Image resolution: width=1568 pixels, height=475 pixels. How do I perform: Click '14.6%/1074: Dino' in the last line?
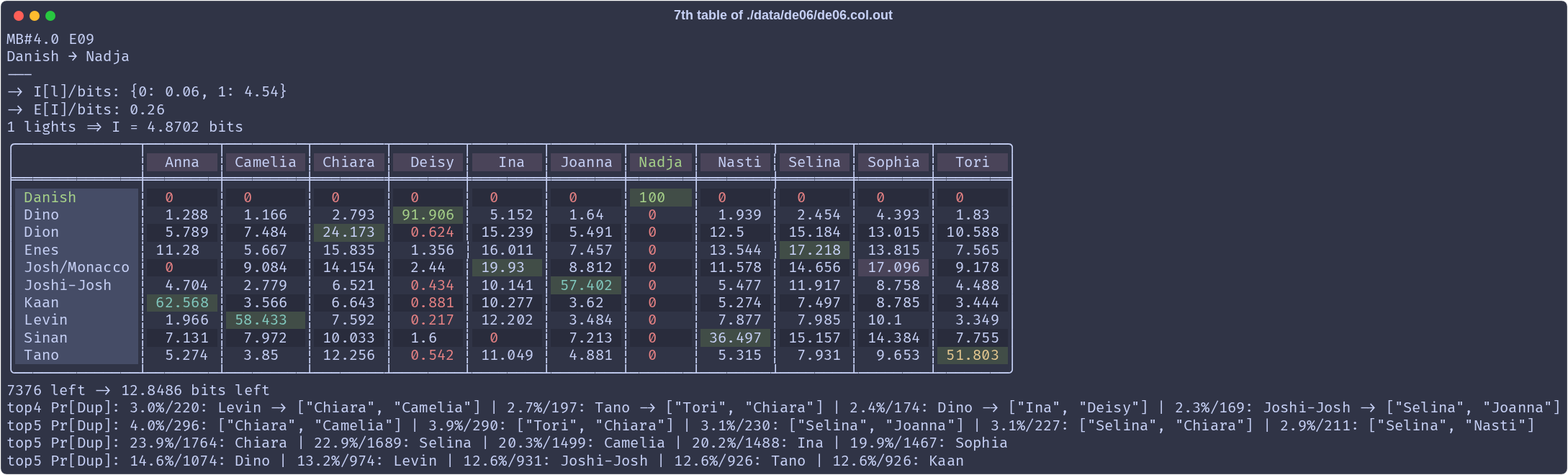[x=199, y=461]
